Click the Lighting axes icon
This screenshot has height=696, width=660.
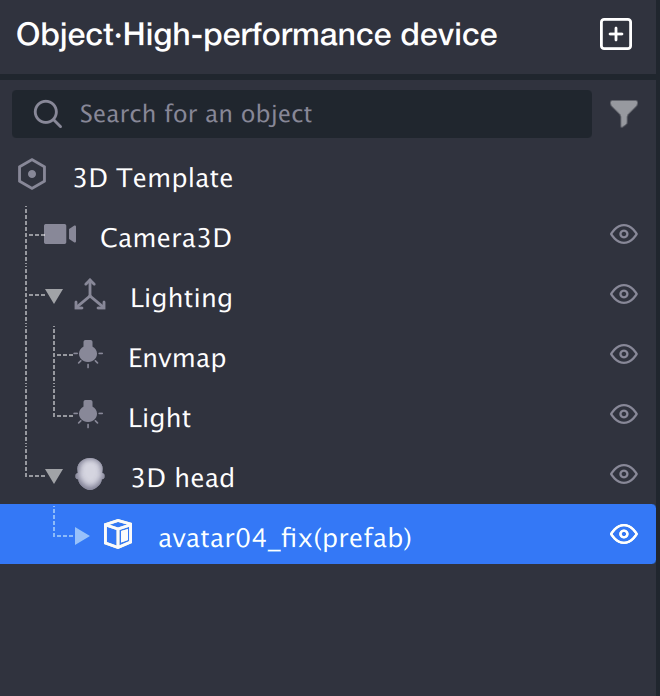[x=90, y=295]
